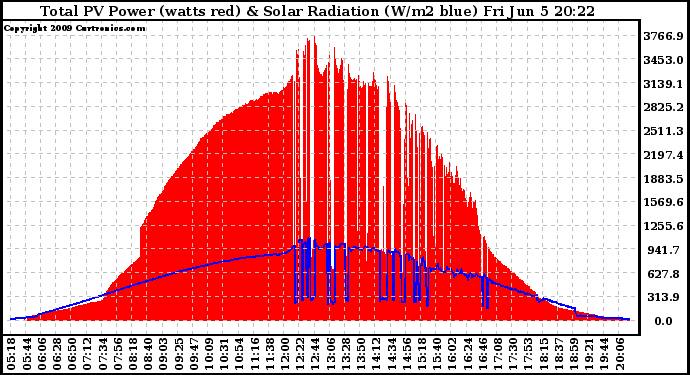Select the 06:50 time label
The width and height of the screenshot is (690, 375).
tap(71, 354)
